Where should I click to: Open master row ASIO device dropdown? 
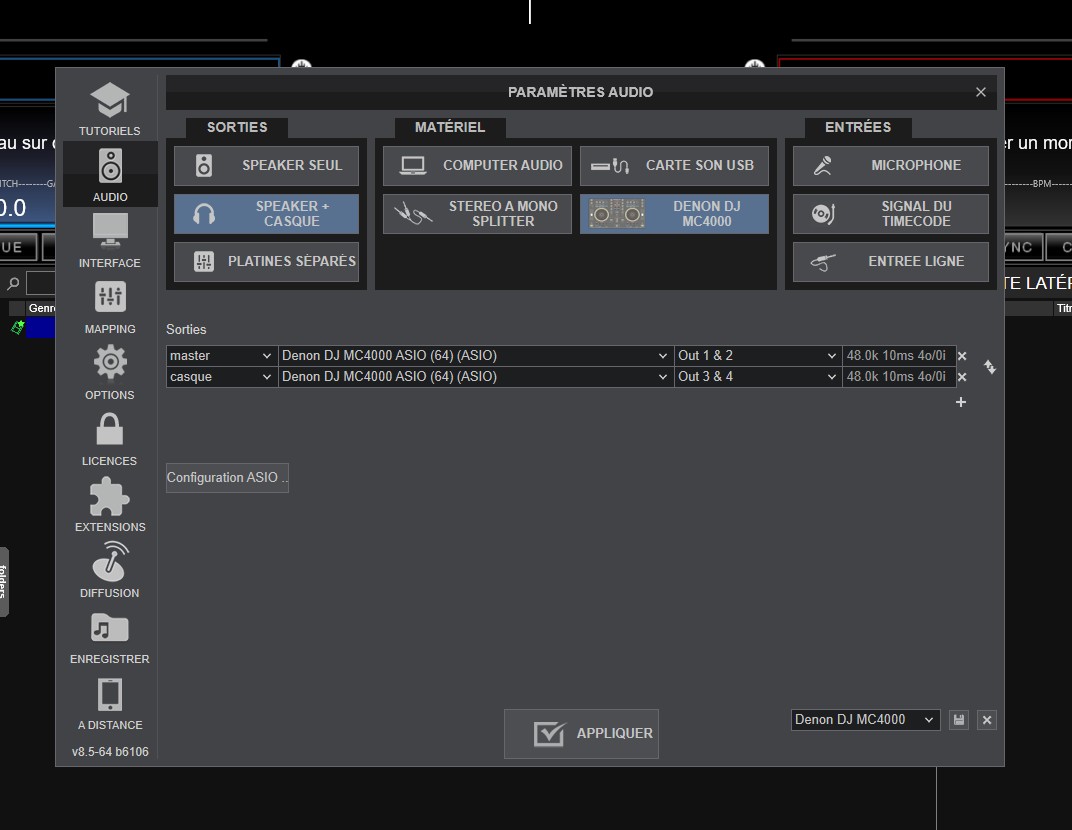click(x=475, y=356)
